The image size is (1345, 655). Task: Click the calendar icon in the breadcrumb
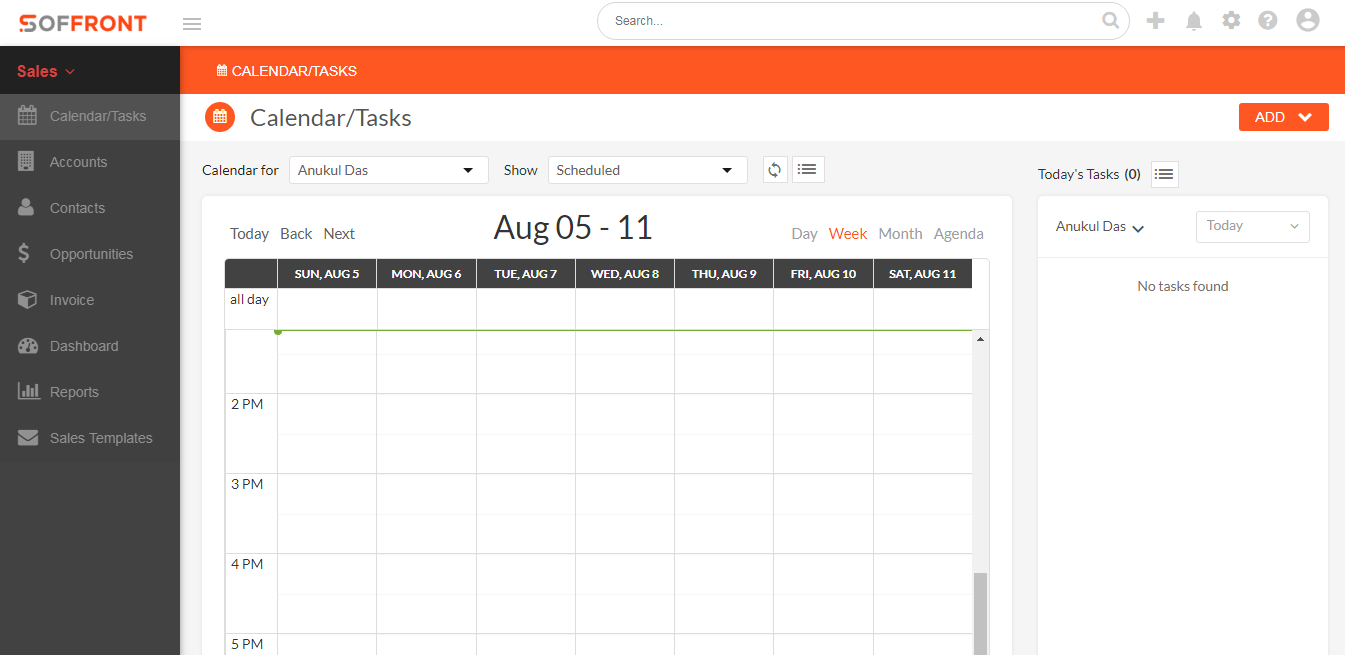click(222, 71)
